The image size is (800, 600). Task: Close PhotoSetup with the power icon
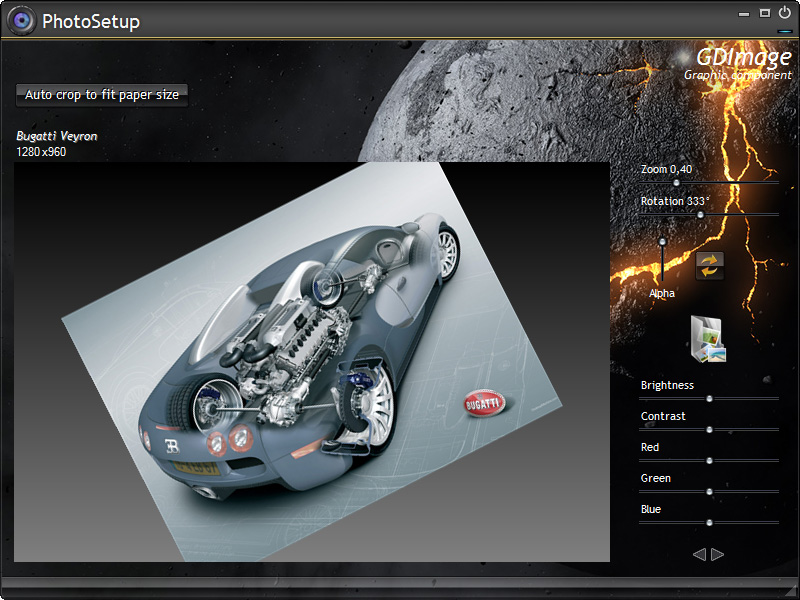(x=785, y=12)
